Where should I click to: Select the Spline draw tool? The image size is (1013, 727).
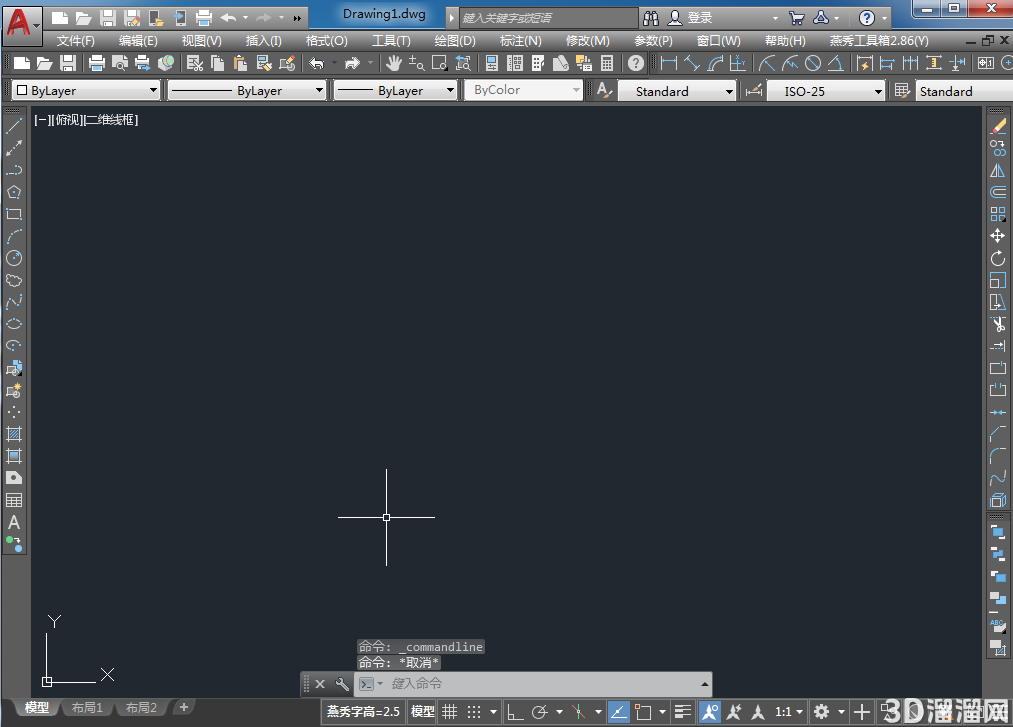pos(14,302)
